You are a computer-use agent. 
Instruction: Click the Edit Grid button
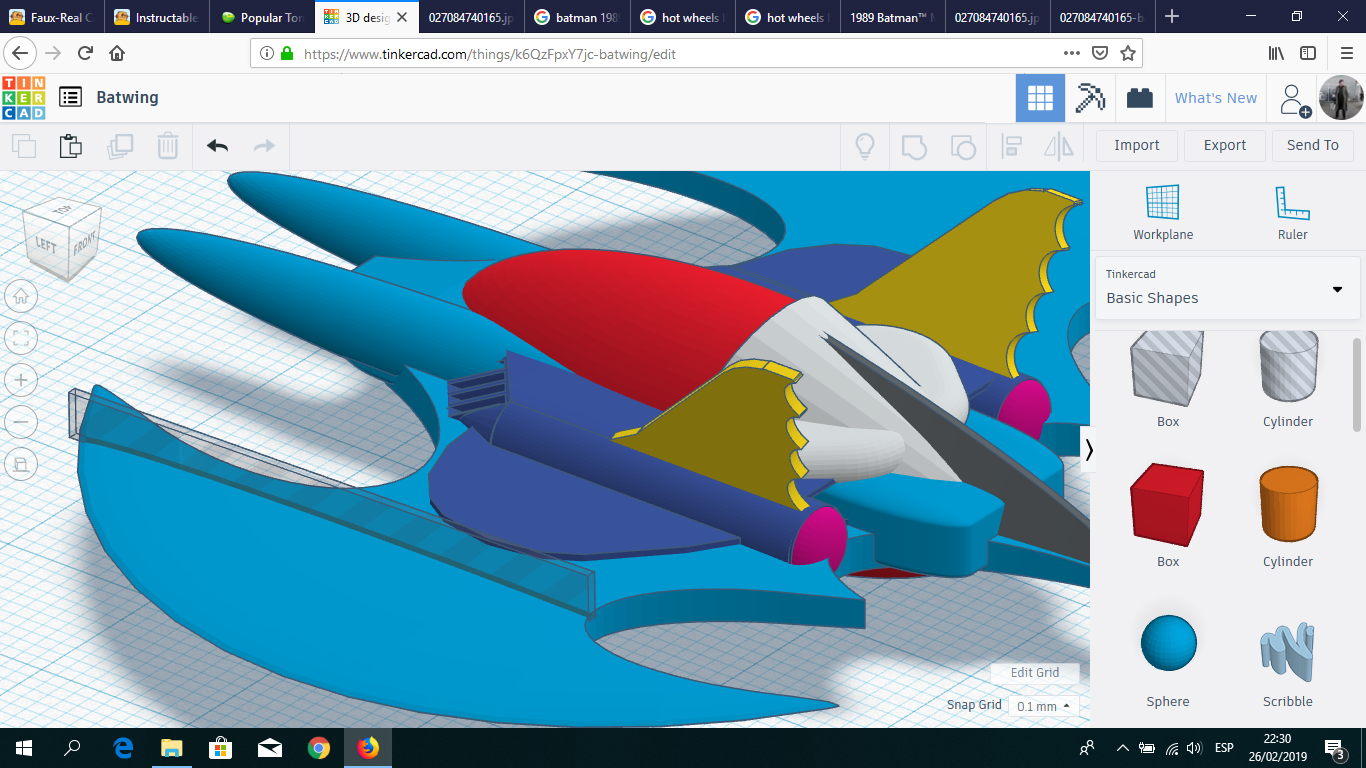point(1035,673)
